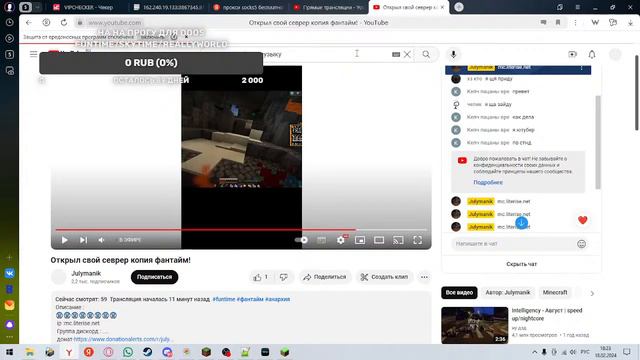Open Steam from taskbar
Screen dimensions: 640x360
pos(147,352)
